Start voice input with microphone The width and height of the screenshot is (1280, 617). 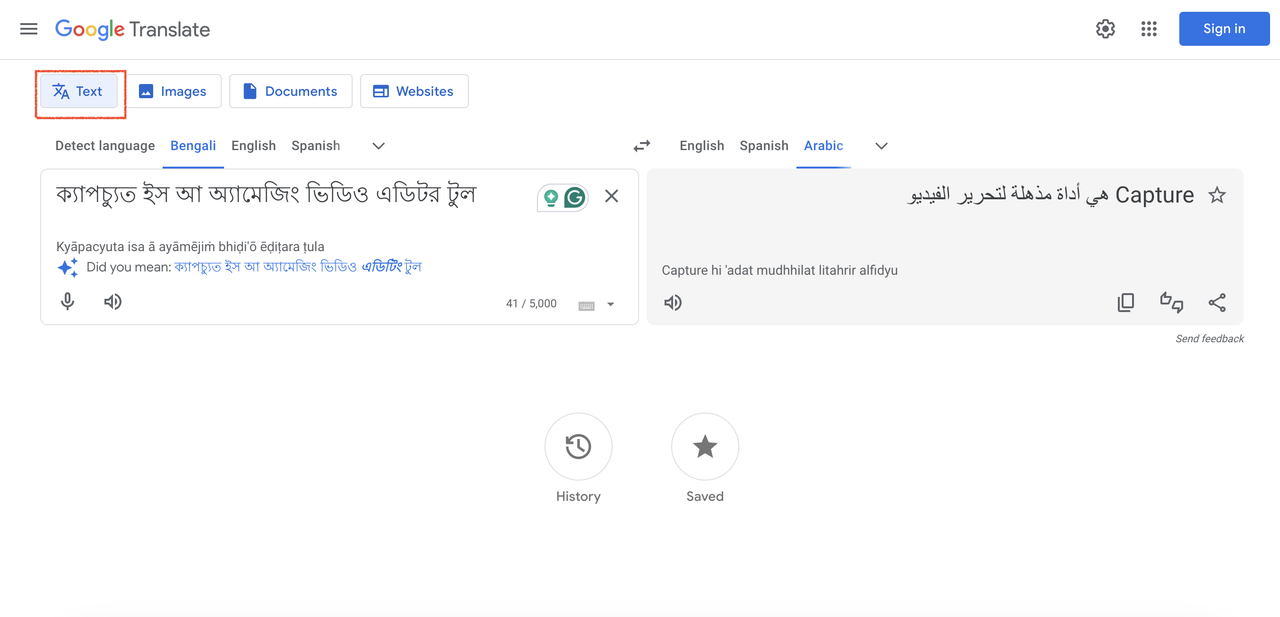pyautogui.click(x=68, y=302)
